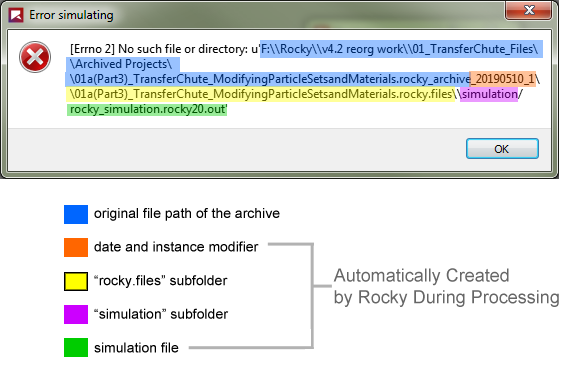Viewport: 569px width, 377px height.
Task: Click the purple legend color square
Action: pyautogui.click(x=76, y=314)
